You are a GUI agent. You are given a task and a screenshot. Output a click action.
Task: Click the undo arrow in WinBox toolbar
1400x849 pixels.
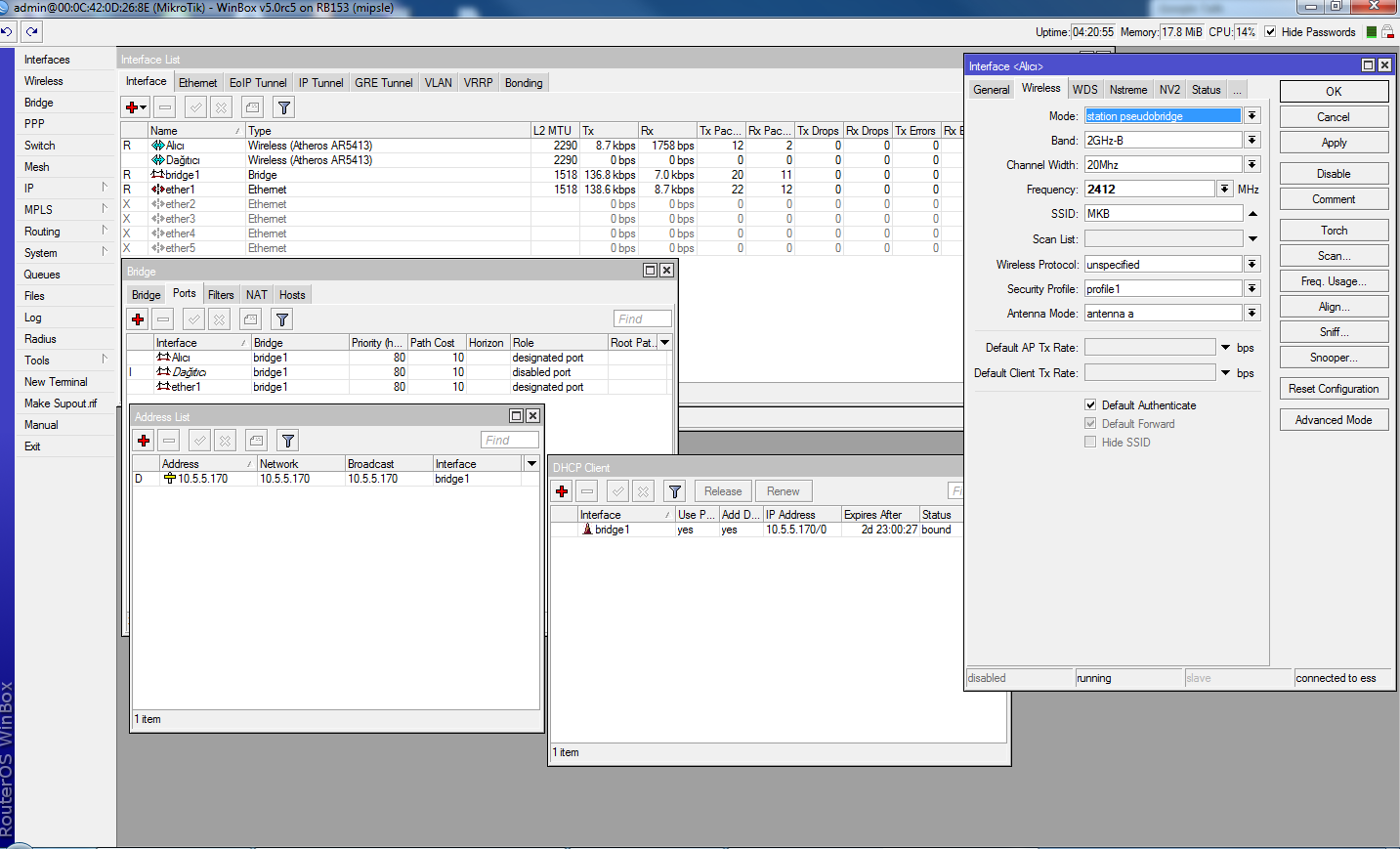click(x=6, y=31)
